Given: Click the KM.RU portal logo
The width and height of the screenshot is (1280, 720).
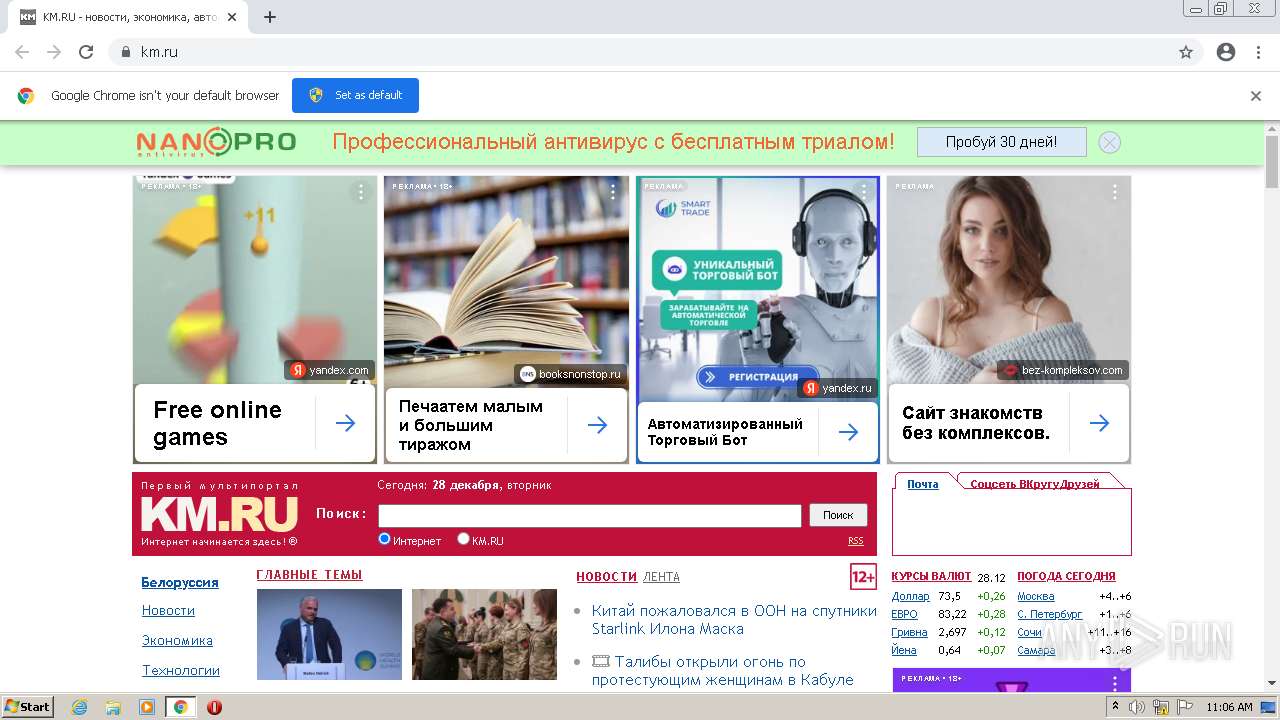Looking at the screenshot, I should pyautogui.click(x=219, y=515).
